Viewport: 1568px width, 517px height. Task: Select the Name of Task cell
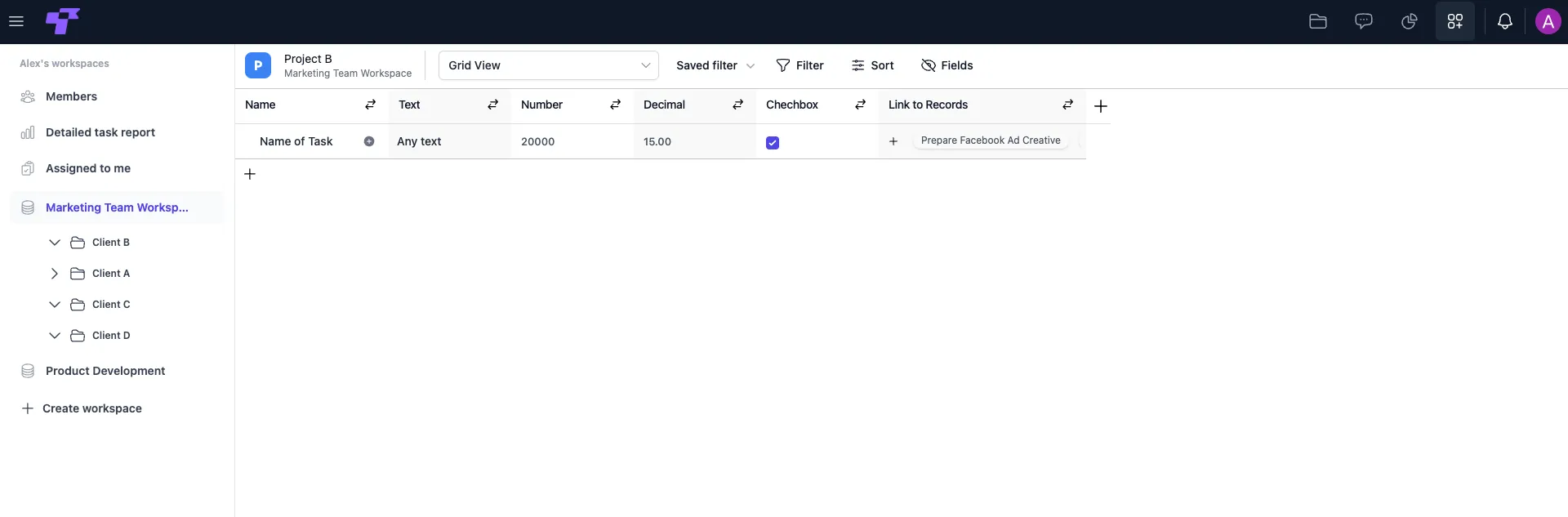tap(312, 141)
